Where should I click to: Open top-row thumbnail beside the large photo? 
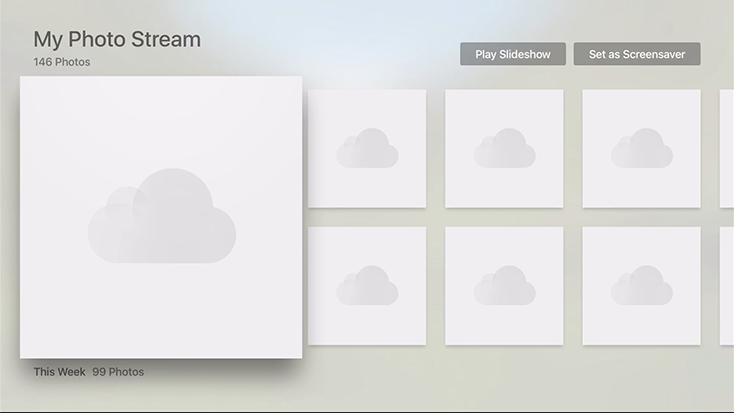(x=367, y=148)
